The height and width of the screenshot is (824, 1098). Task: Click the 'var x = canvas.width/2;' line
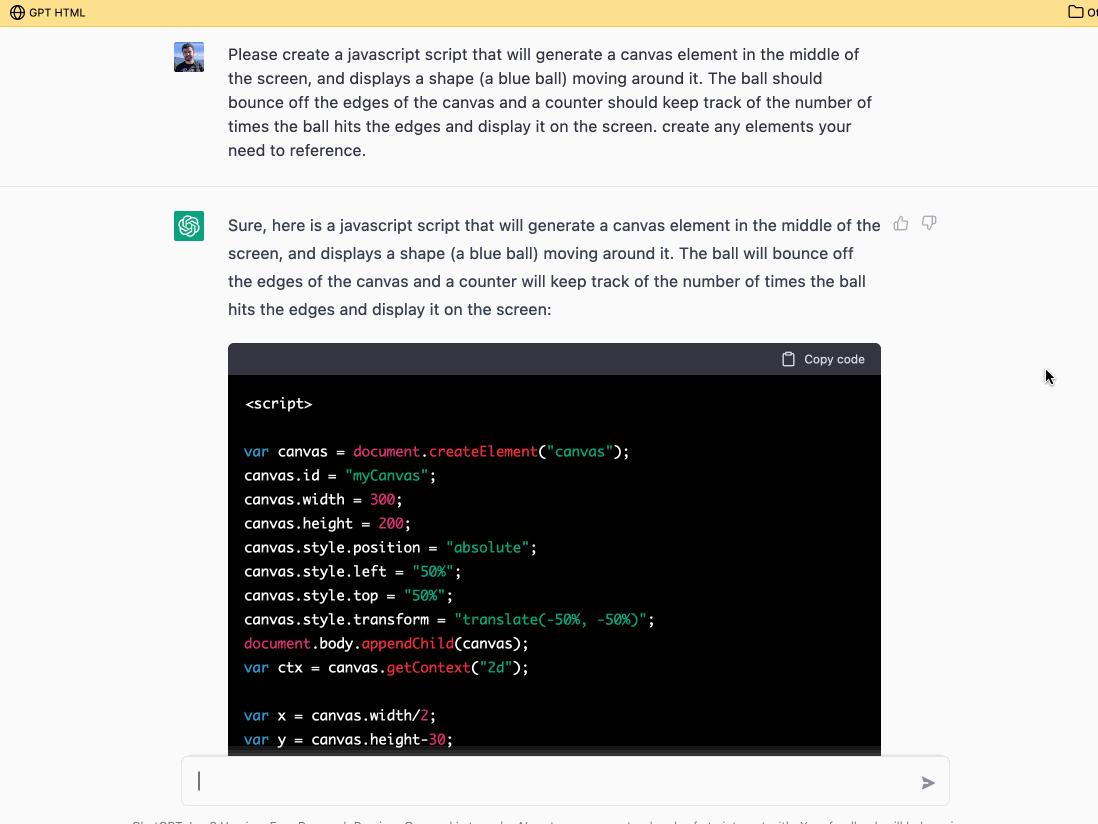[x=340, y=715]
